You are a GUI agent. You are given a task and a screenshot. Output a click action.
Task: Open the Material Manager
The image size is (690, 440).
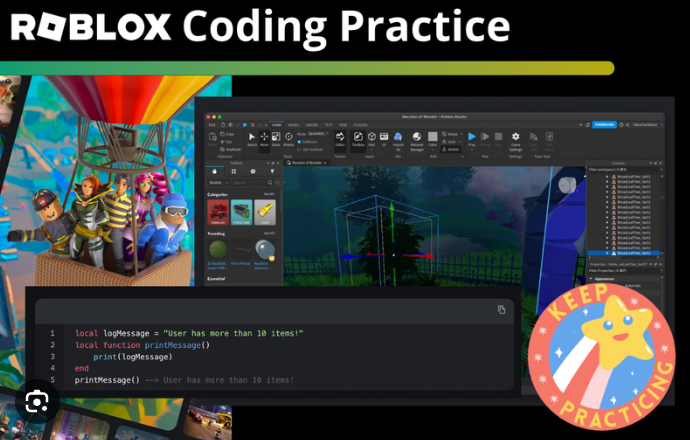417,142
